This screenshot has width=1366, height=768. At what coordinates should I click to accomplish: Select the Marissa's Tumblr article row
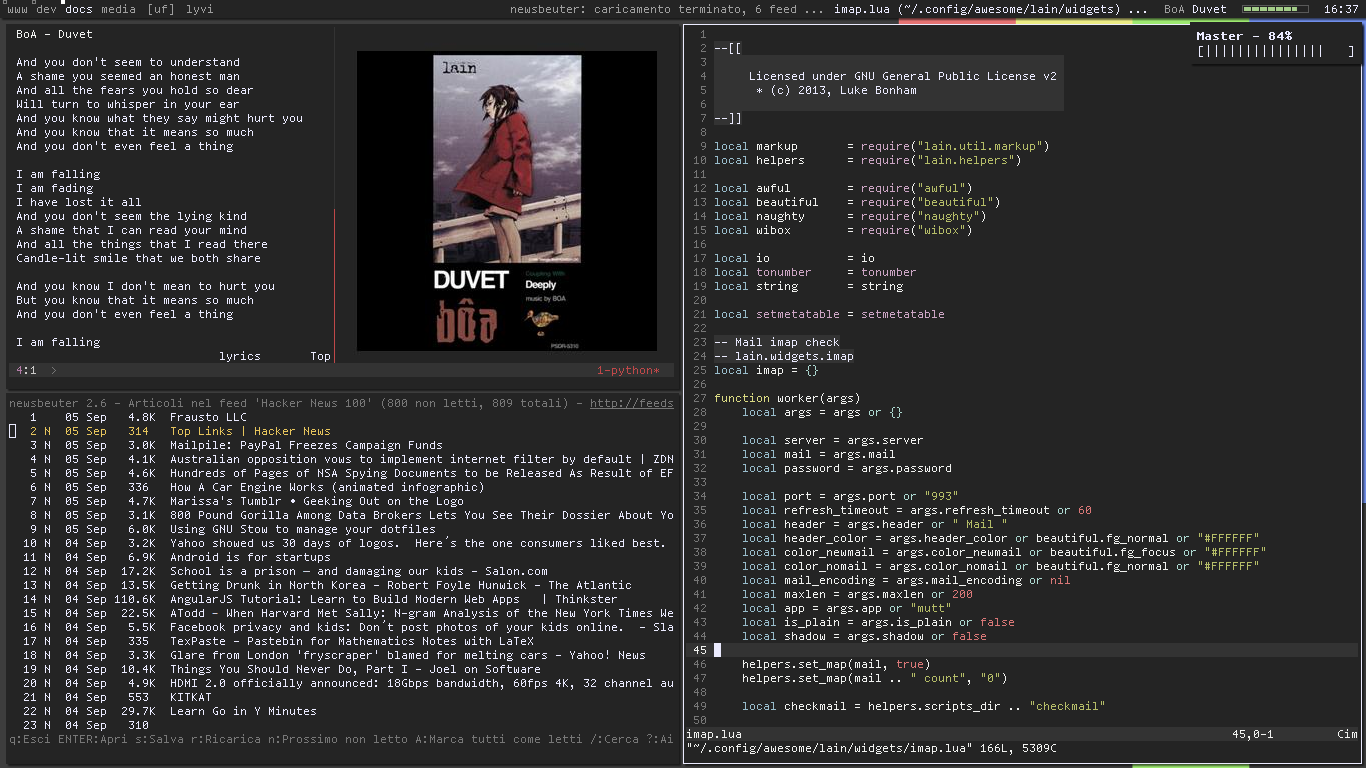pyautogui.click(x=341, y=501)
